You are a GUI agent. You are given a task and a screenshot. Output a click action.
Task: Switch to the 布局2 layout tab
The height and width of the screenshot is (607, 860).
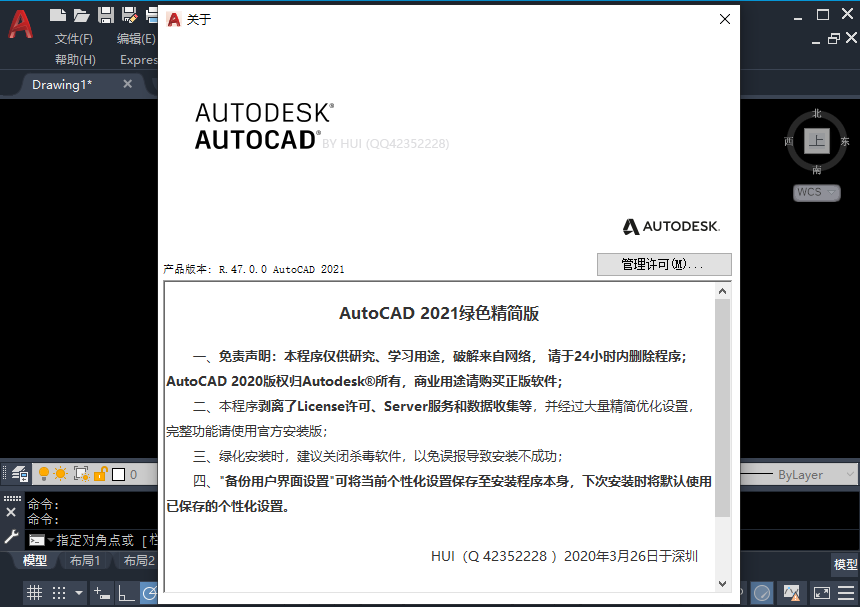click(139, 560)
